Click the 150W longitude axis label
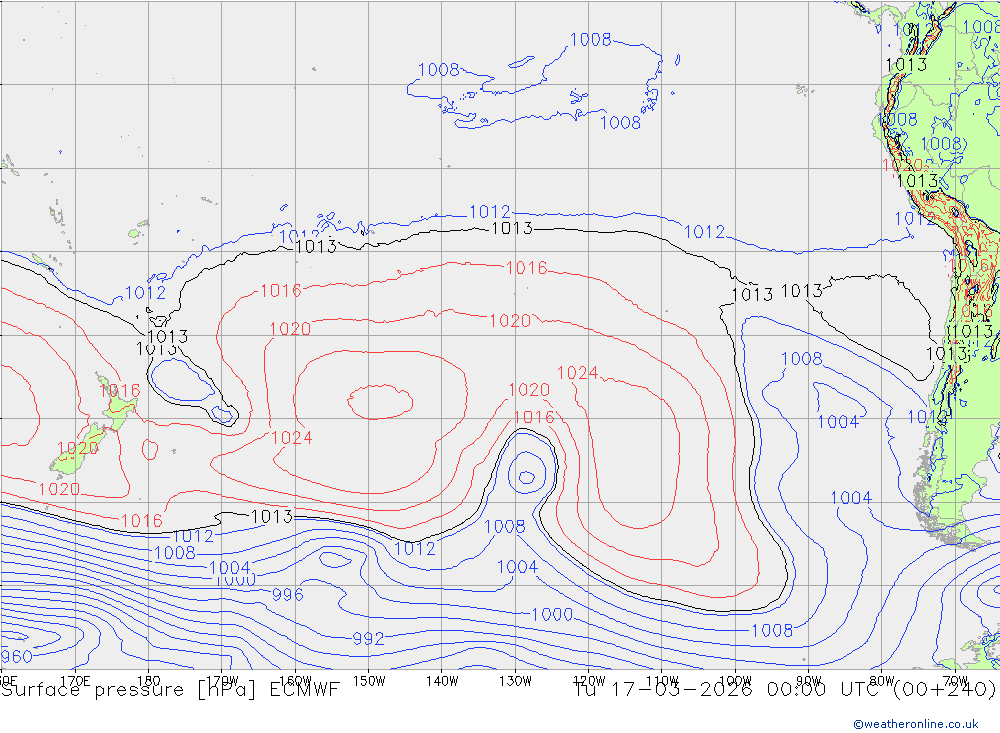Screen dimensions: 1000x733 coord(369,681)
